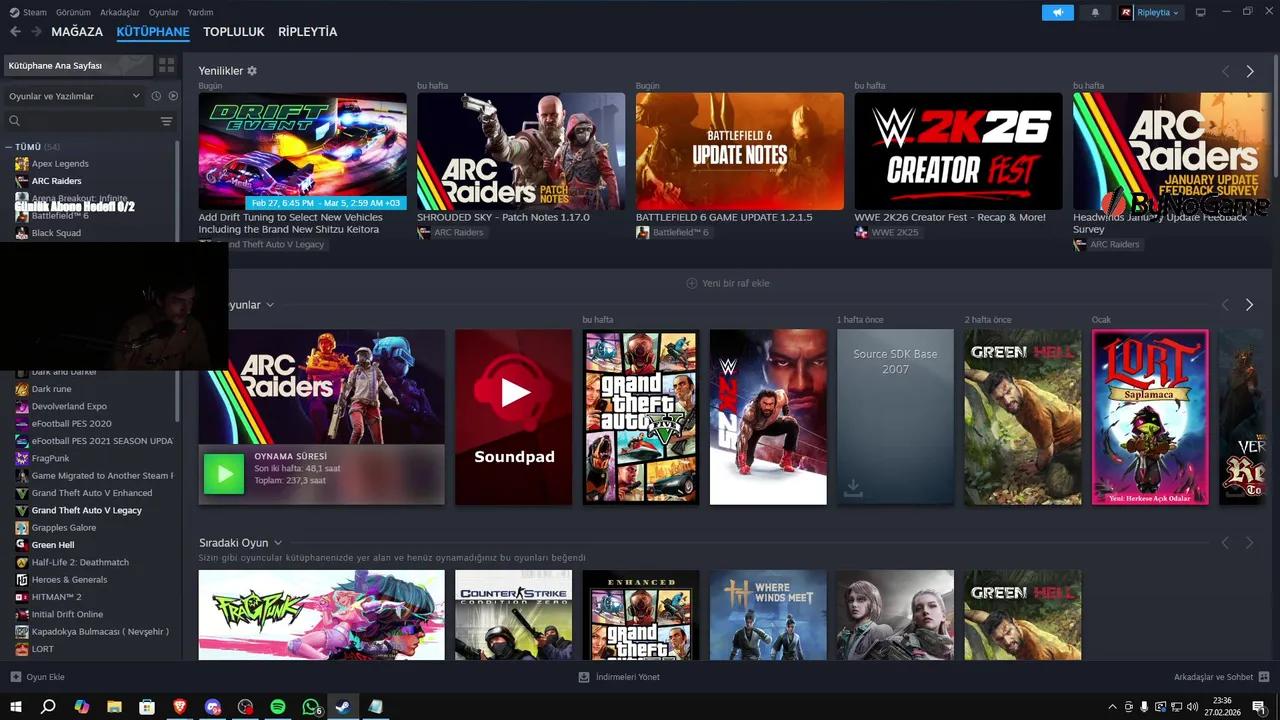Click the green play button for ARC Raiders

click(x=224, y=474)
